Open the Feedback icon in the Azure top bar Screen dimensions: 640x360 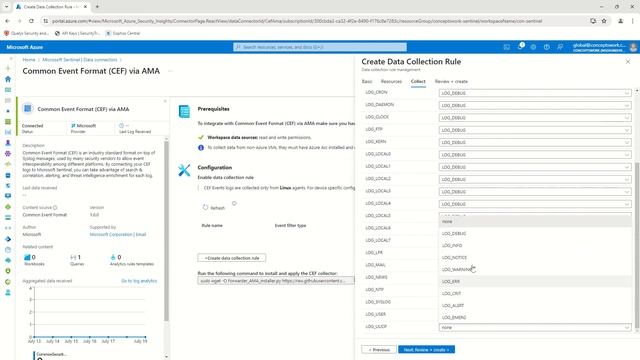pyautogui.click(x=560, y=47)
